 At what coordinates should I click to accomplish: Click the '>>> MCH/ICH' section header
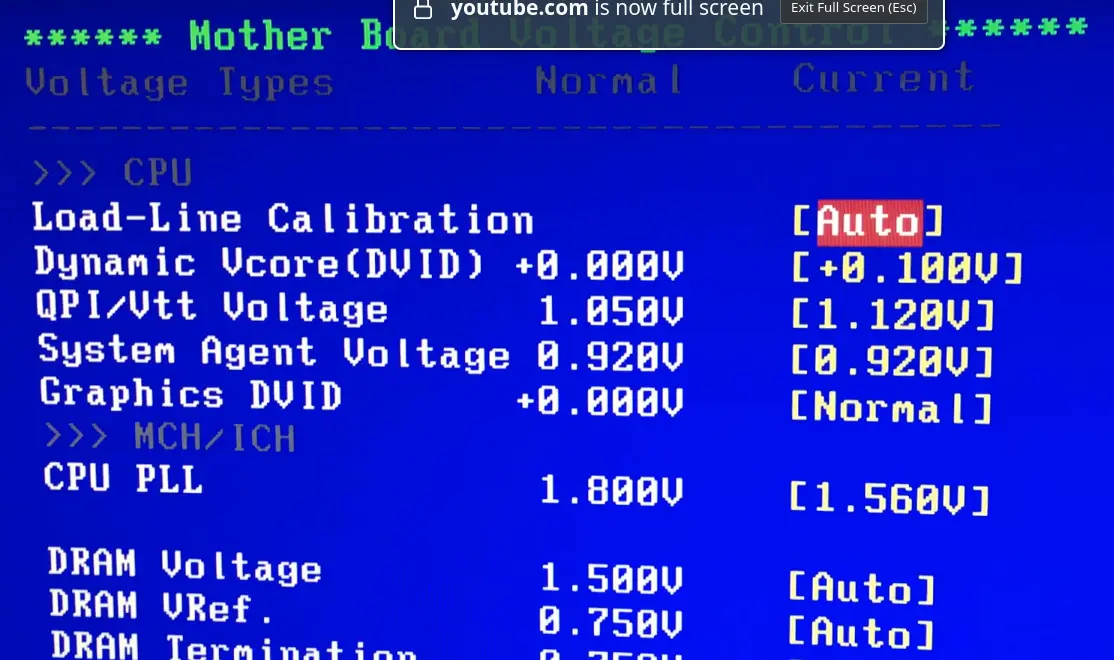170,437
